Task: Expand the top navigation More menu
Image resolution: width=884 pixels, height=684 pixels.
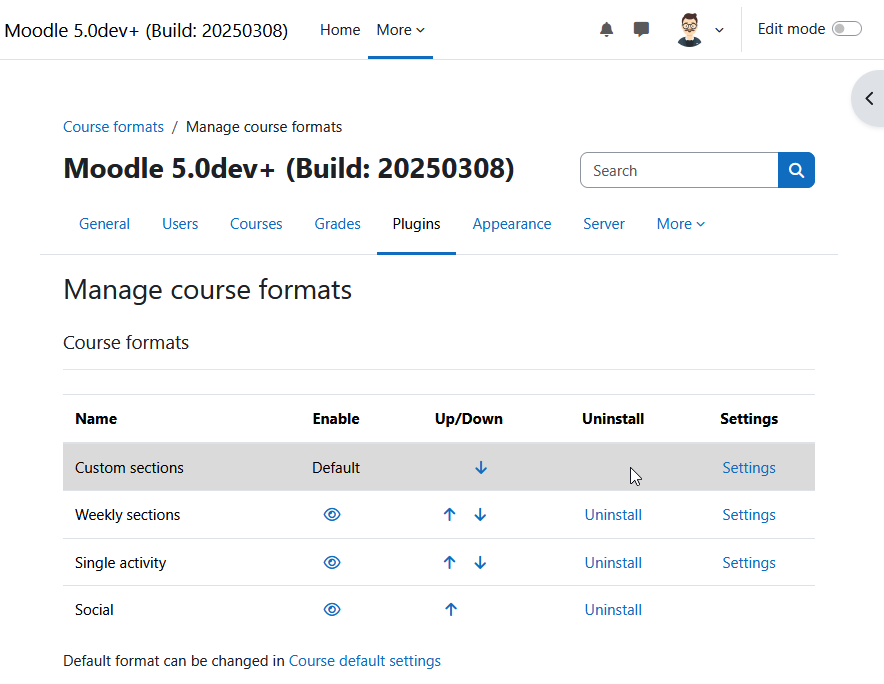Action: point(400,30)
